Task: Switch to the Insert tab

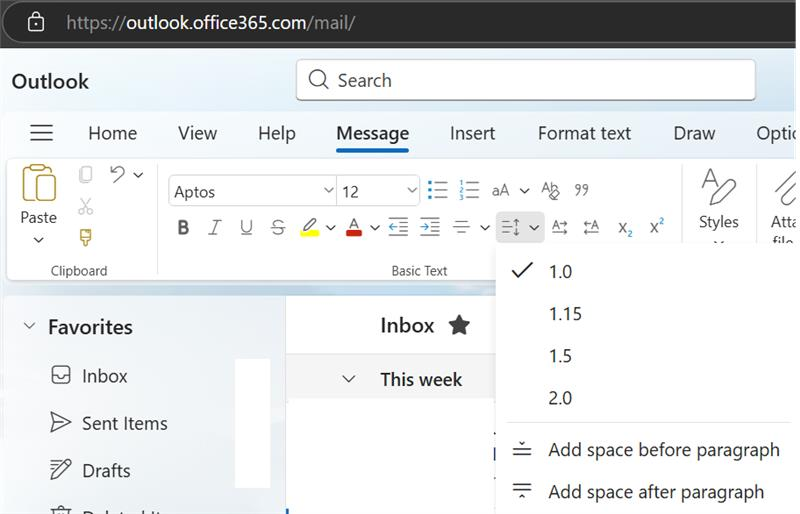Action: (x=472, y=133)
